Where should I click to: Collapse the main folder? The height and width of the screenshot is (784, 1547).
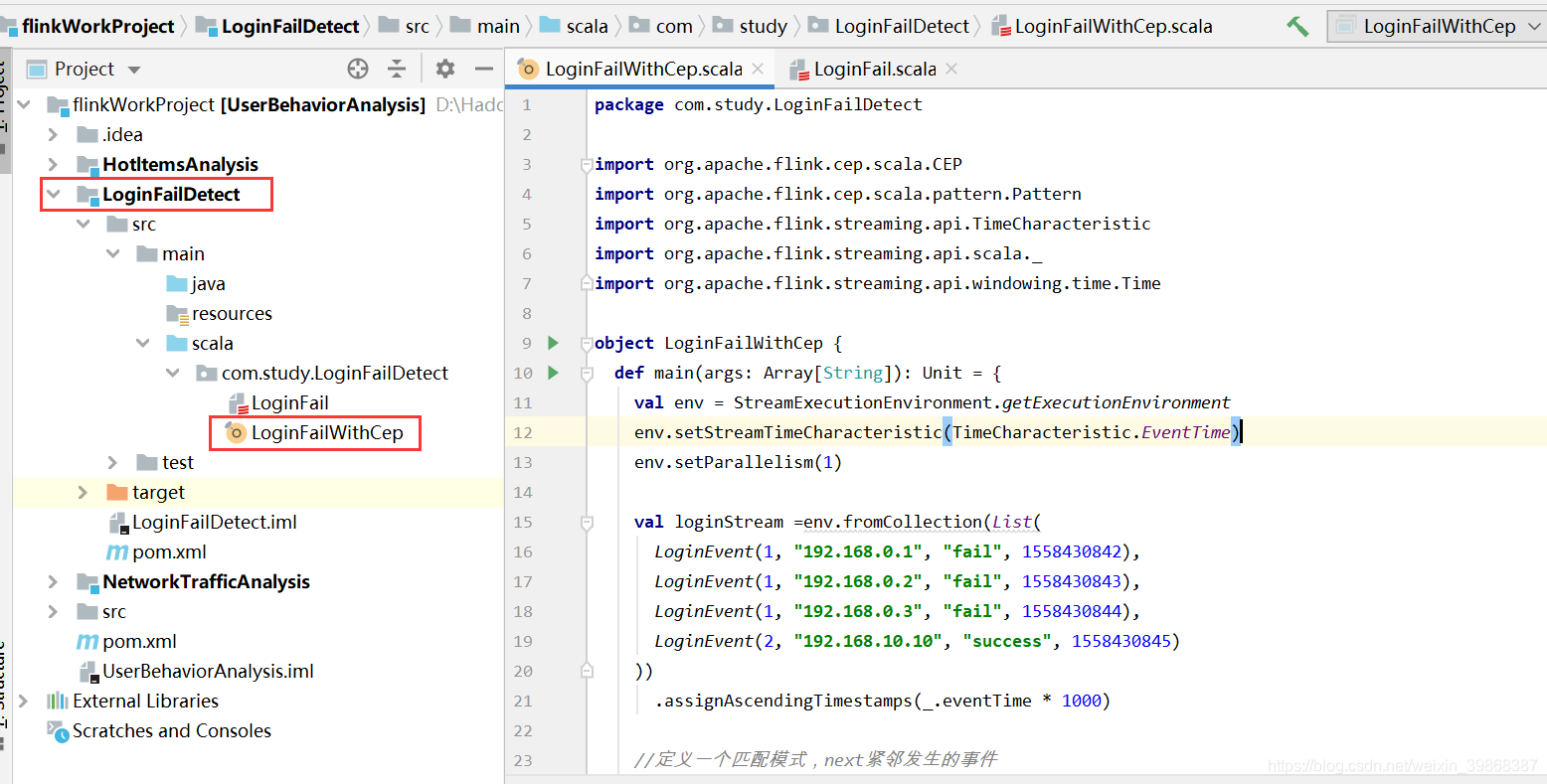113,253
